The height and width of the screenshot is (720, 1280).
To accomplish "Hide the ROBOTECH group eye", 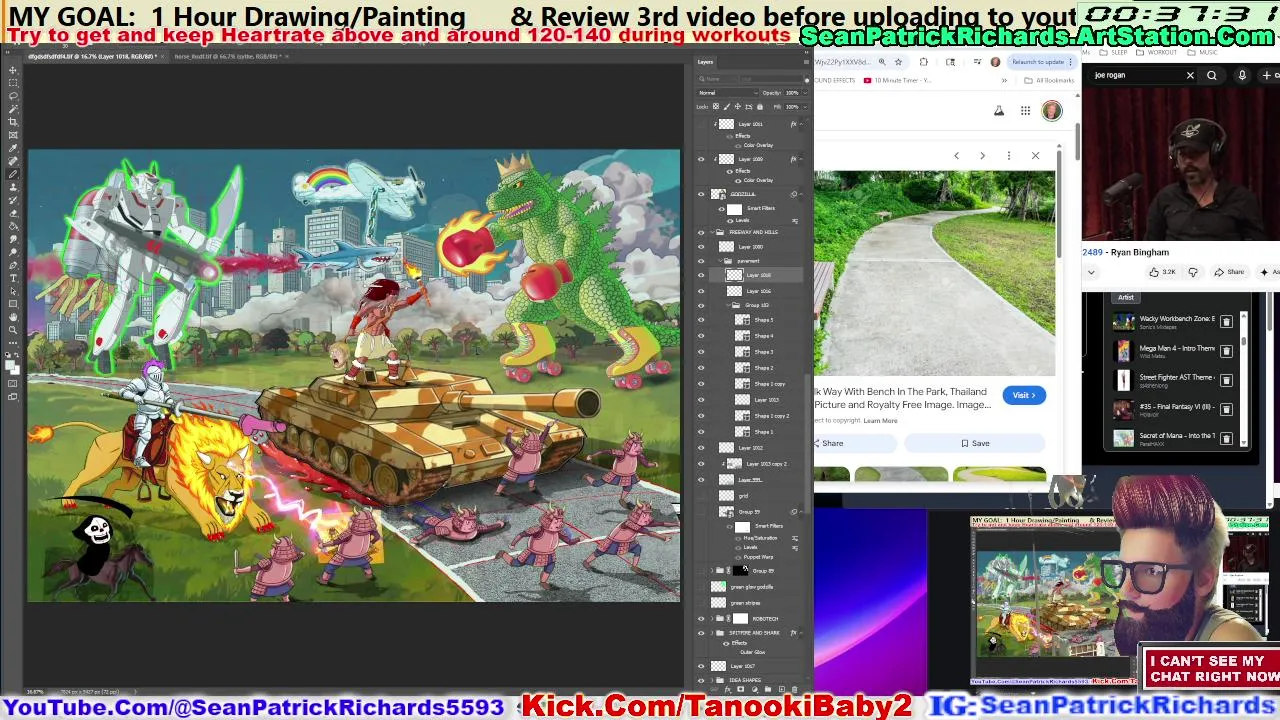I will tap(701, 619).
